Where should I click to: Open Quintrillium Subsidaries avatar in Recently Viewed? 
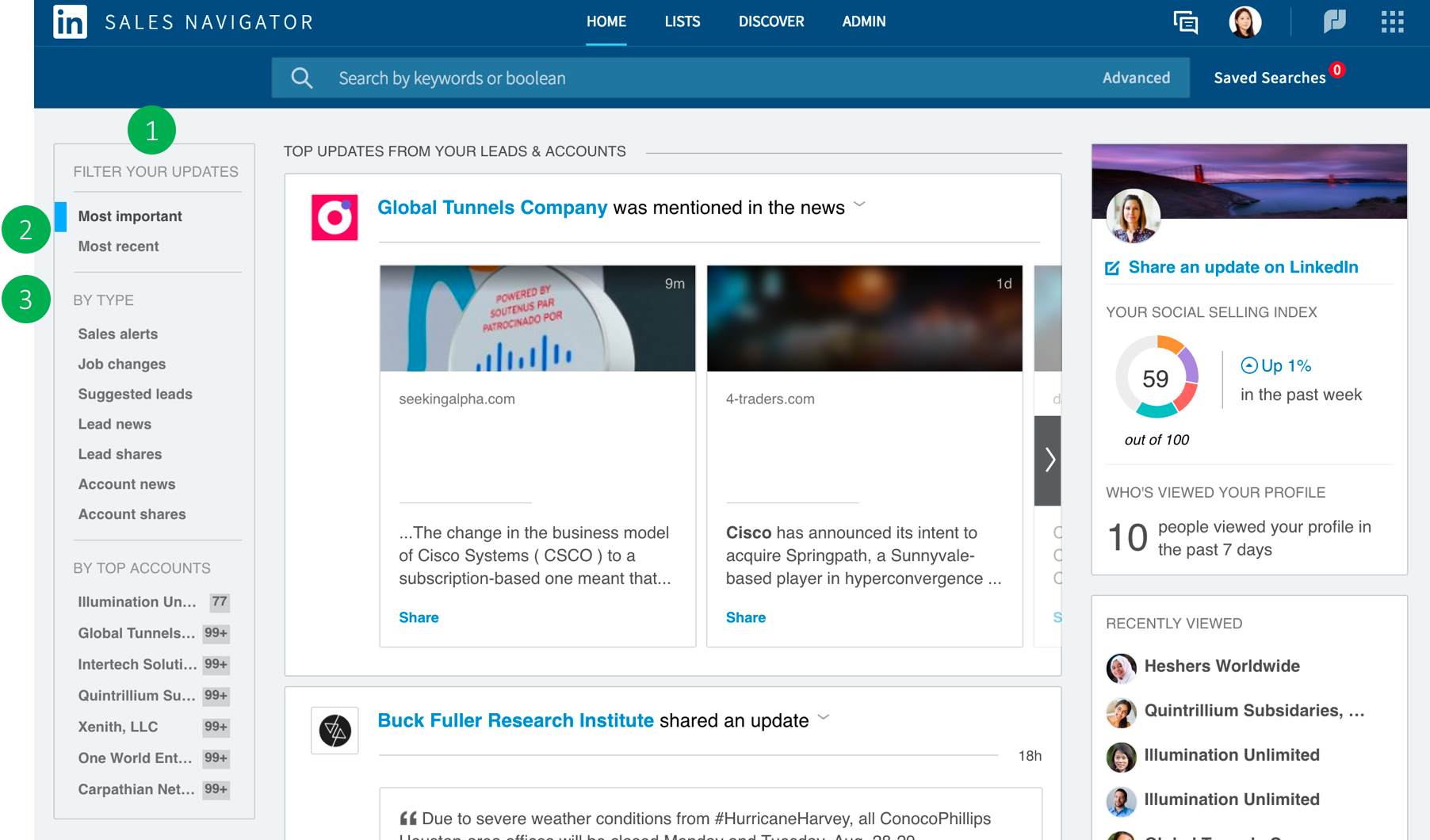(1121, 712)
